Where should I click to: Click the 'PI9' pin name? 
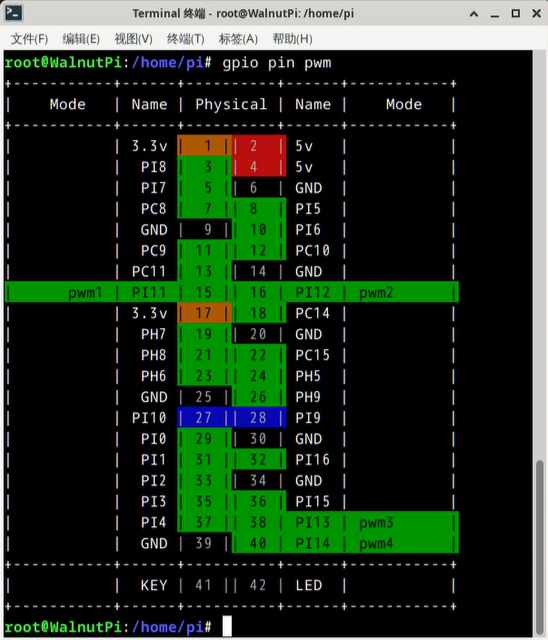tap(308, 418)
